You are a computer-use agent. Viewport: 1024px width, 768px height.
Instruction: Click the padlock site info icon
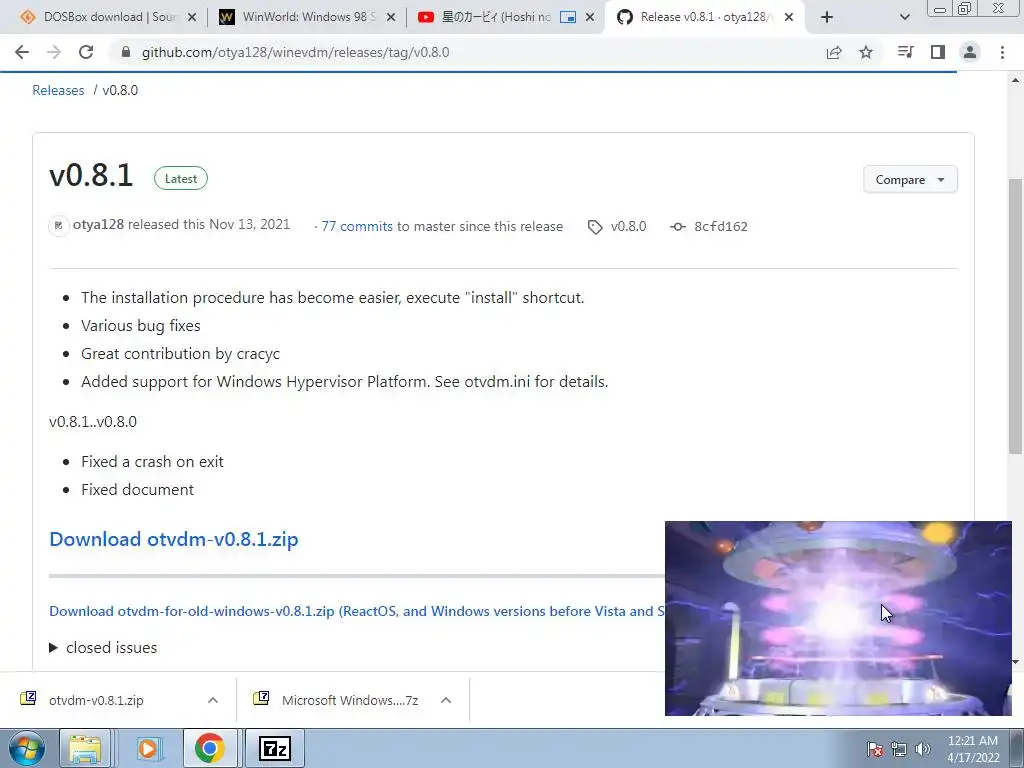pos(126,52)
